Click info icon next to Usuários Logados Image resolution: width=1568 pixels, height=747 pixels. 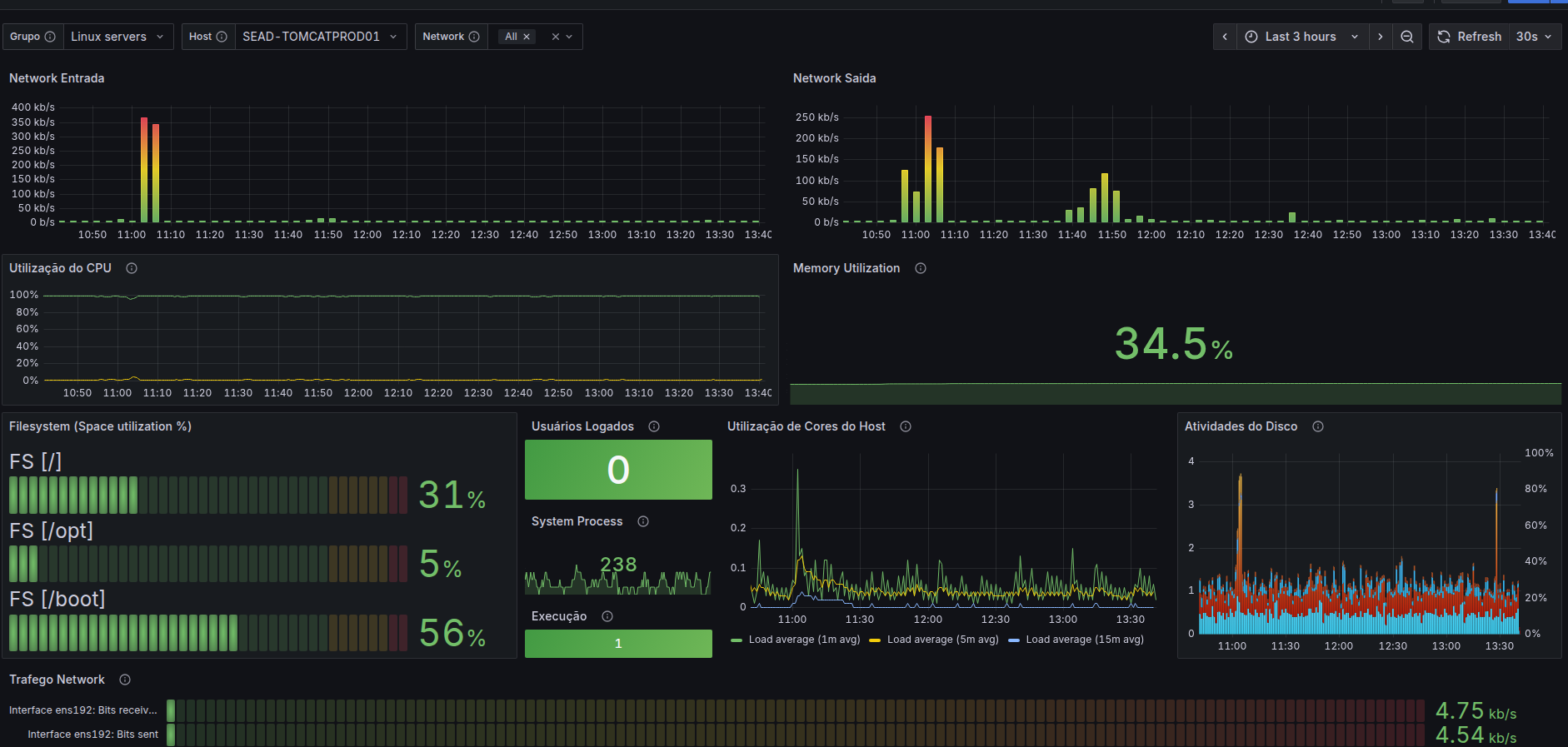point(654,426)
